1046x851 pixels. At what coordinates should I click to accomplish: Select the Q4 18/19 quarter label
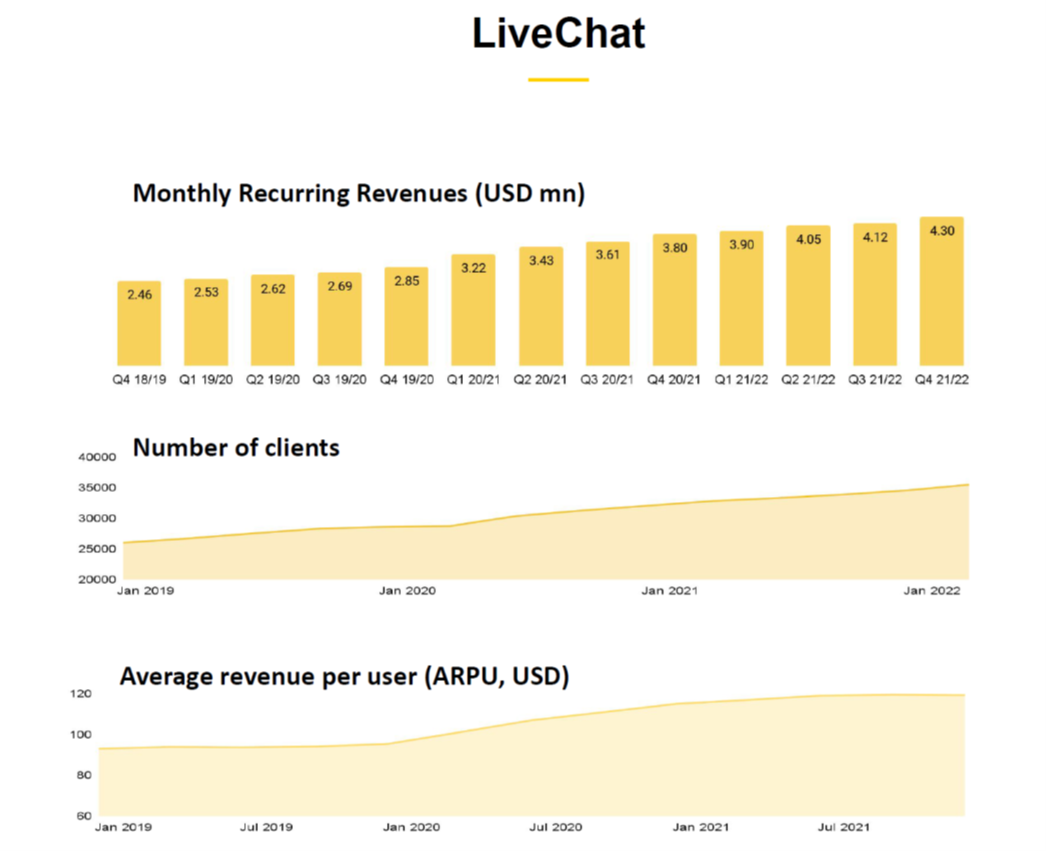click(139, 380)
